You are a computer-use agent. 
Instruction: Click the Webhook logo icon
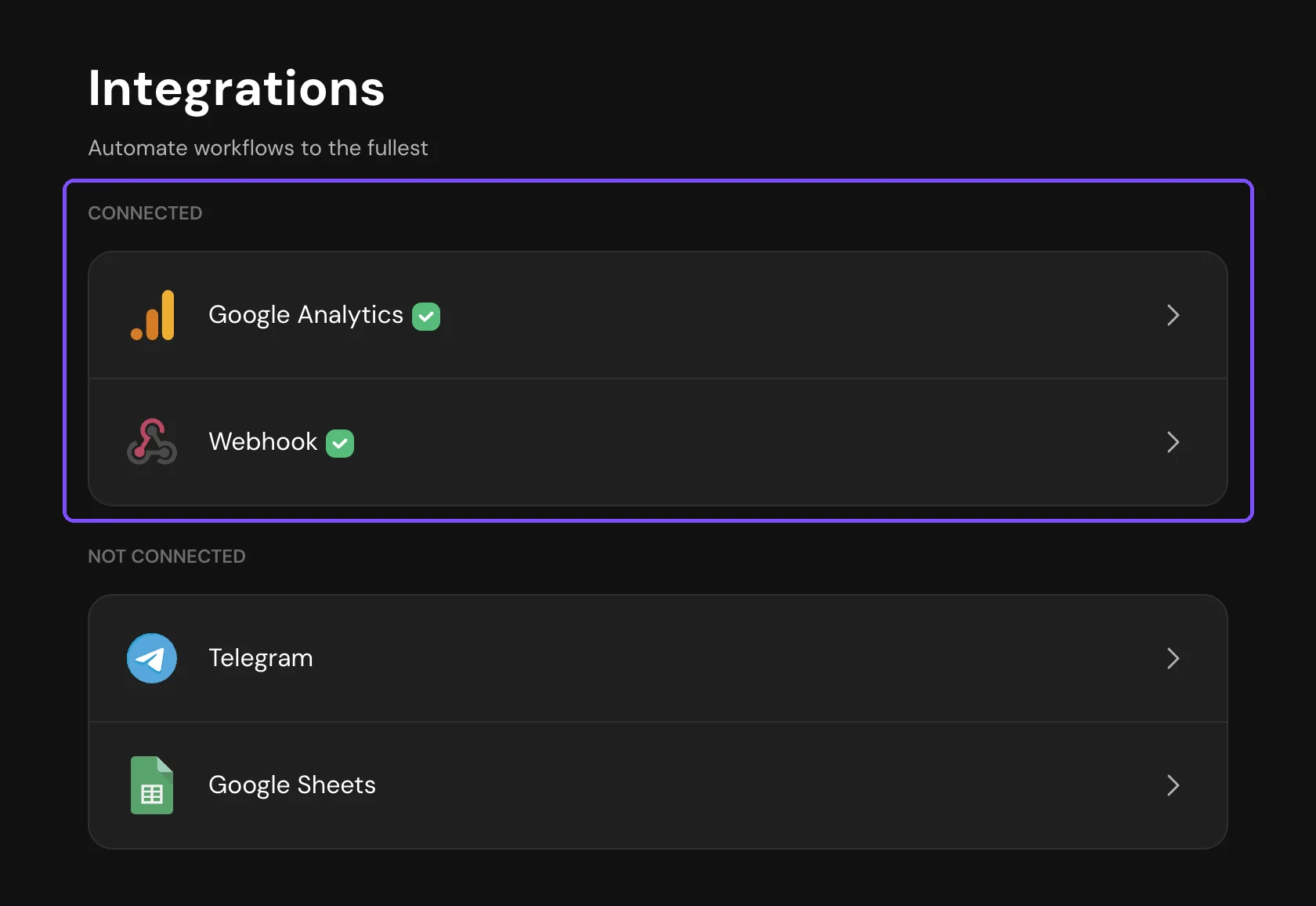[152, 442]
